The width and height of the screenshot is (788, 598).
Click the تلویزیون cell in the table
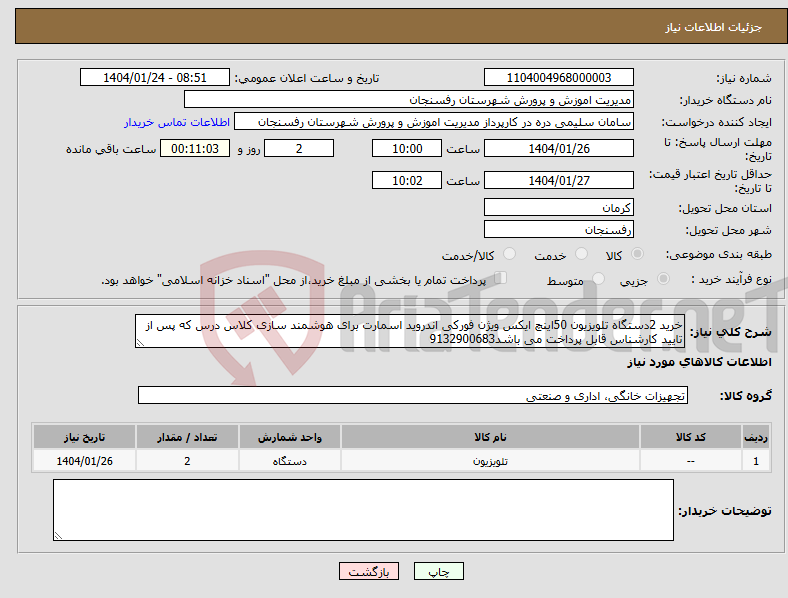pos(490,461)
